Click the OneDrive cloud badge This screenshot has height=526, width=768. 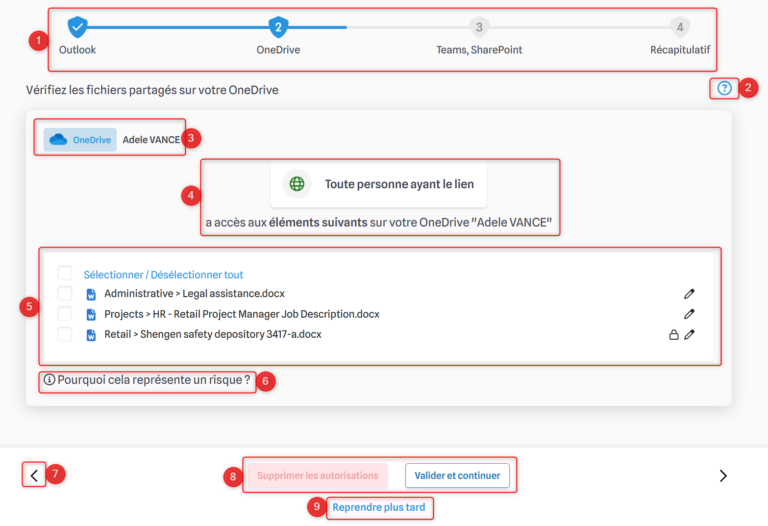coord(80,140)
